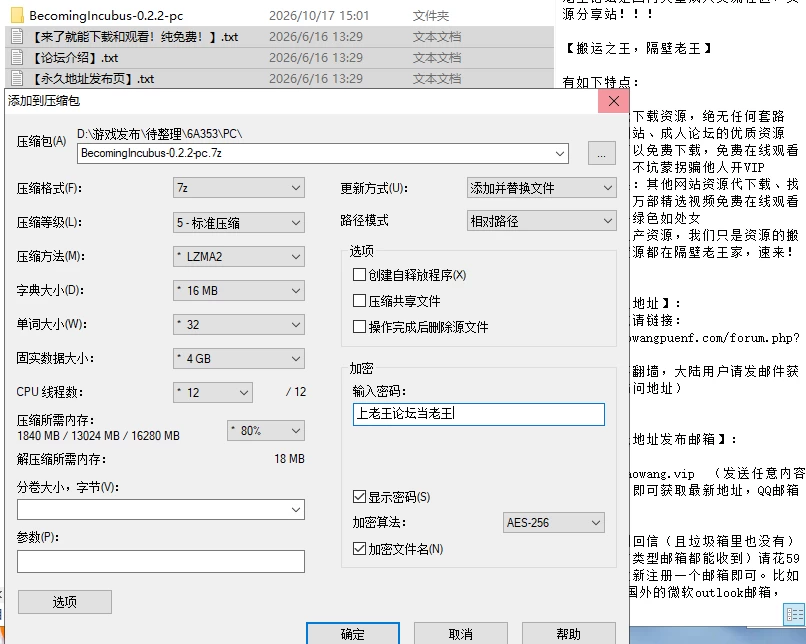Select BecomingIncubus-0.2.2-pc folder row name

[106, 16]
